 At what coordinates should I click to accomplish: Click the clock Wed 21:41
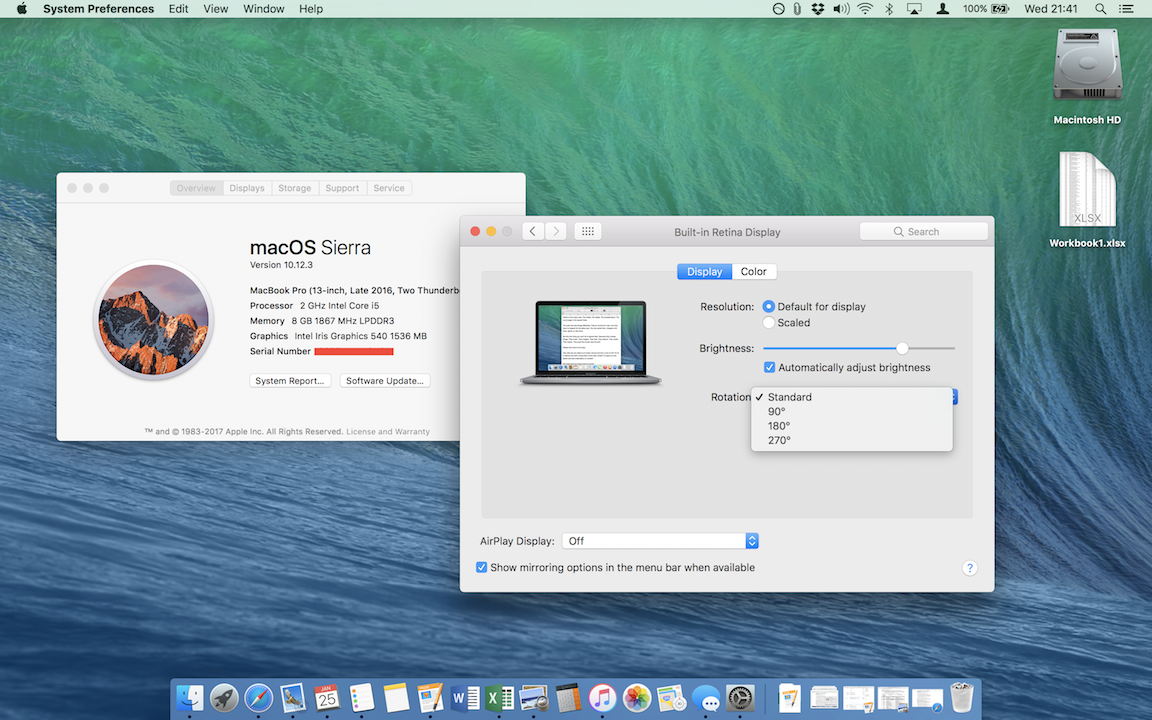(x=1051, y=9)
